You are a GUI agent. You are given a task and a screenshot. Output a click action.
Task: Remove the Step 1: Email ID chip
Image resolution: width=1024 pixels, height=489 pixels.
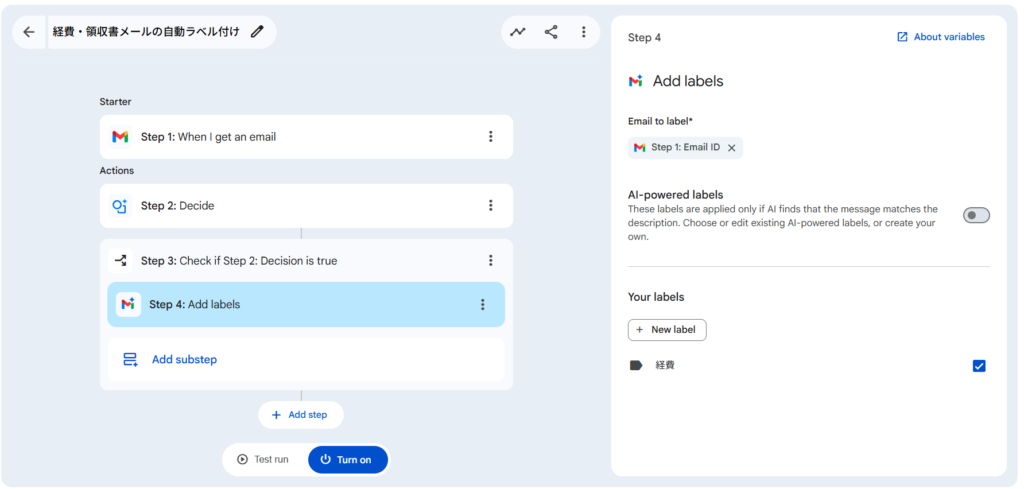(x=731, y=148)
